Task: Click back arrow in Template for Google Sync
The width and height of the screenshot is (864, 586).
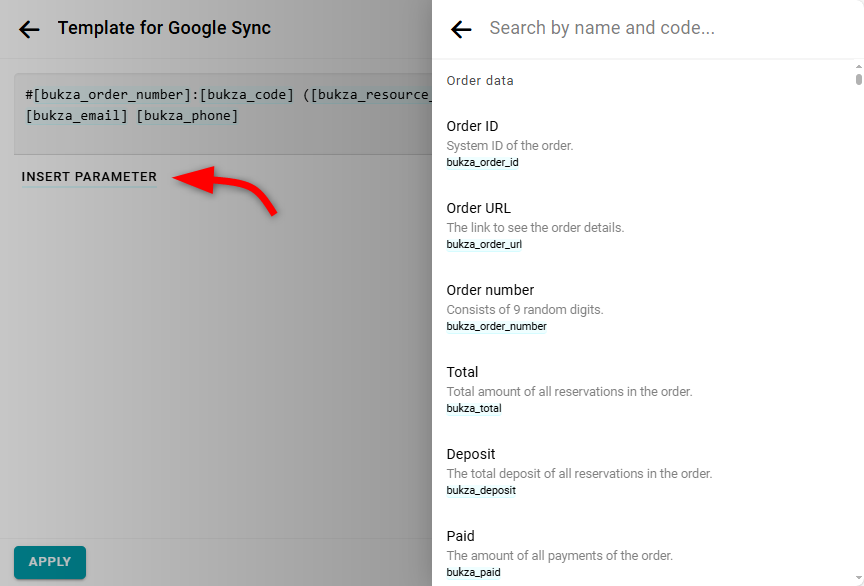Action: pos(29,29)
